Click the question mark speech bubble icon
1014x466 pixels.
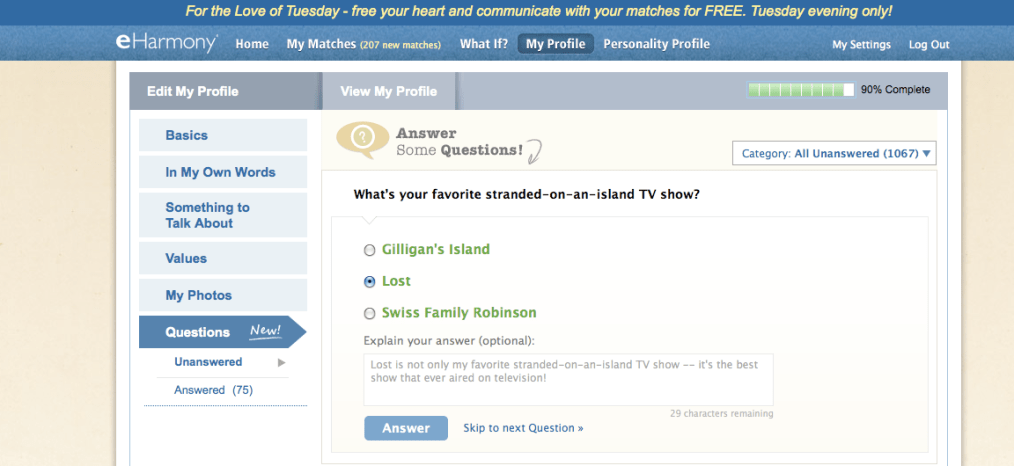pyautogui.click(x=361, y=139)
